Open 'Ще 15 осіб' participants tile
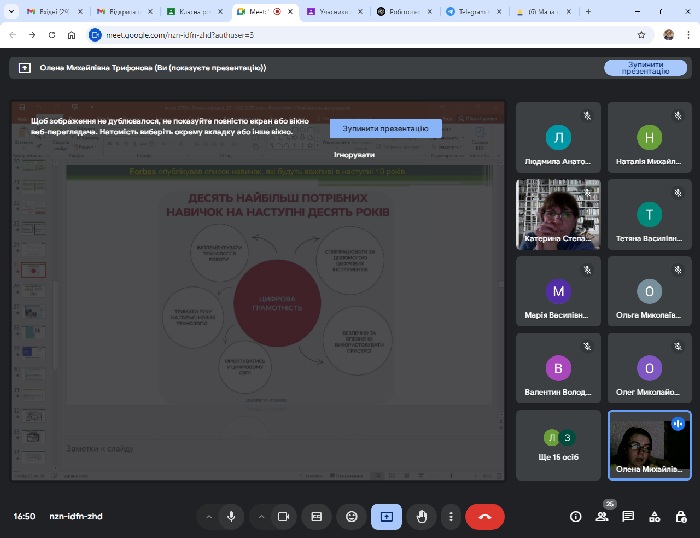 point(558,446)
